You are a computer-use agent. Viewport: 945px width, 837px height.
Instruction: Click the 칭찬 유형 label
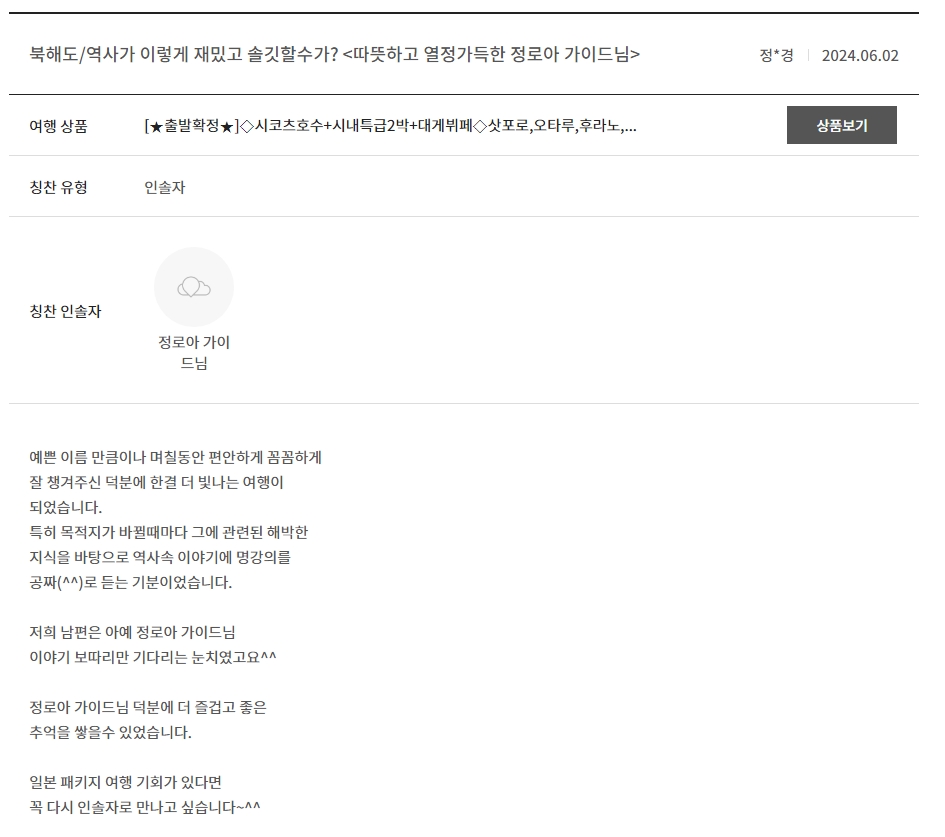coord(58,187)
